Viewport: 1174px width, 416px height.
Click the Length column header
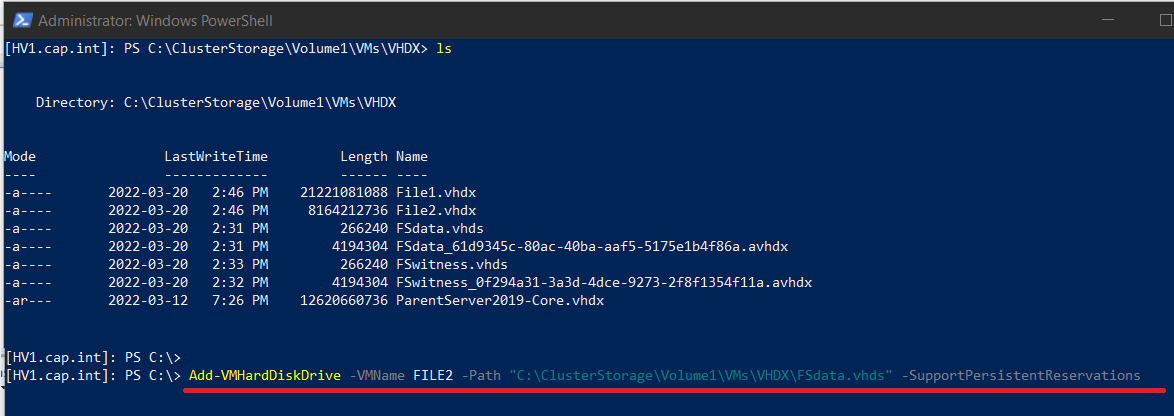click(x=364, y=156)
